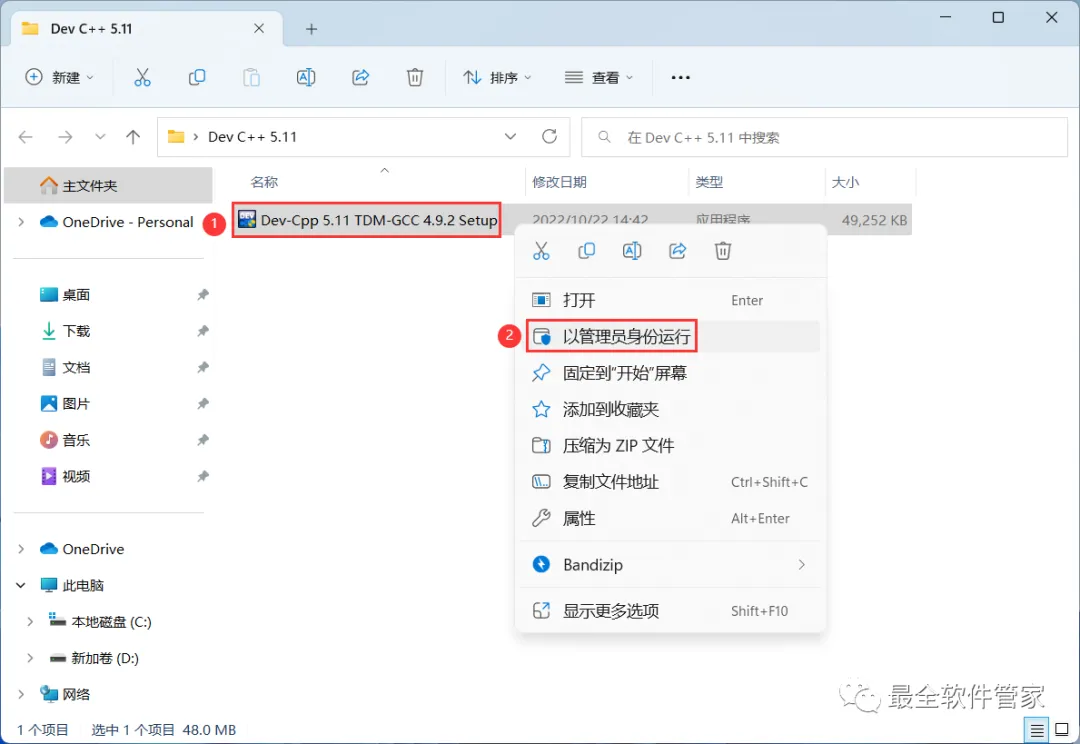This screenshot has height=744, width=1080.
Task: Open recent locations chevron dropdown
Action: (101, 137)
